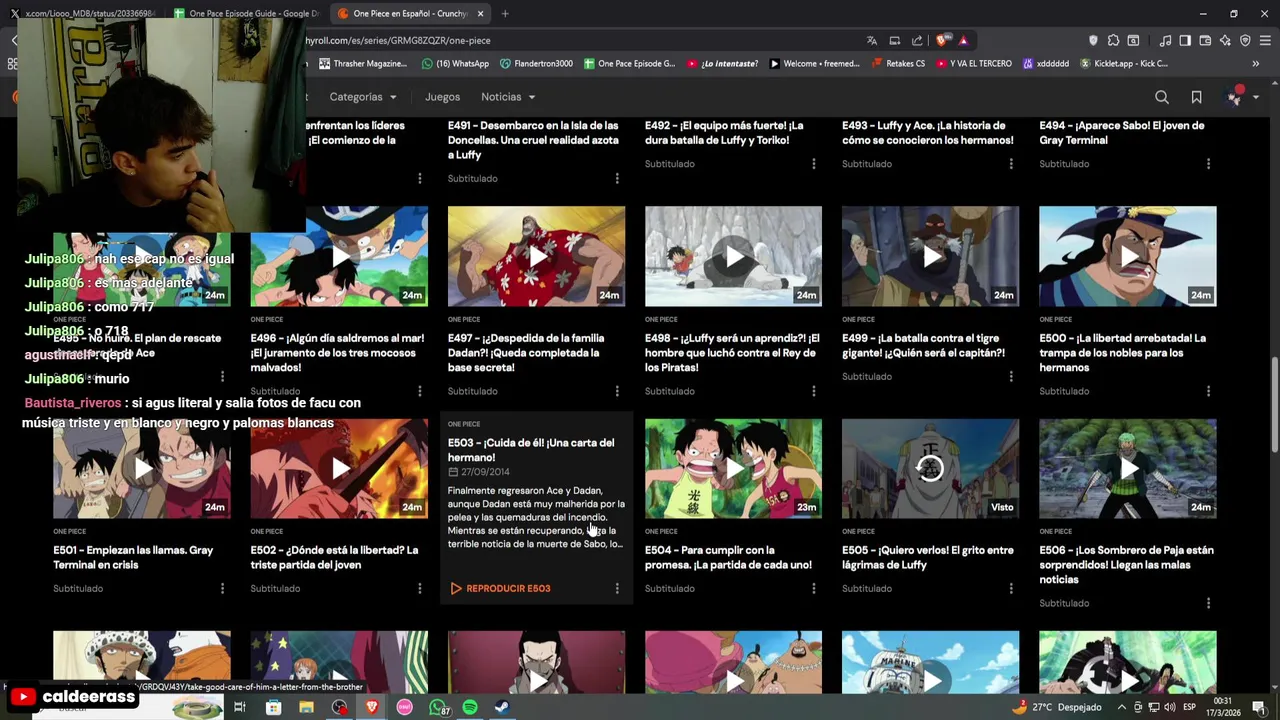Open episode title E501 Empiezan las llamas

pos(133,557)
